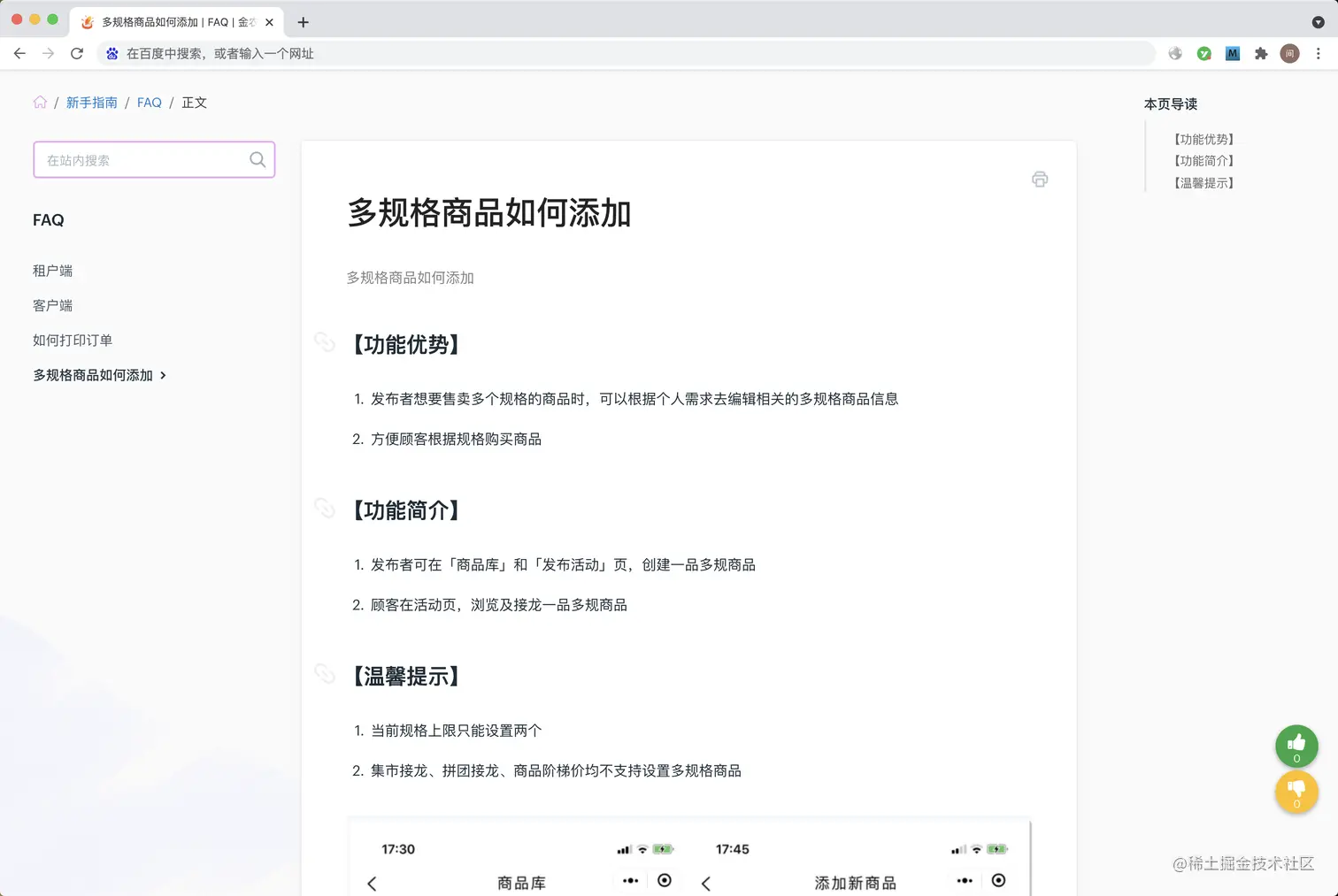This screenshot has height=896, width=1338.
Task: Click the line starting 集市接龙、拼团接龙
Action: (x=556, y=770)
